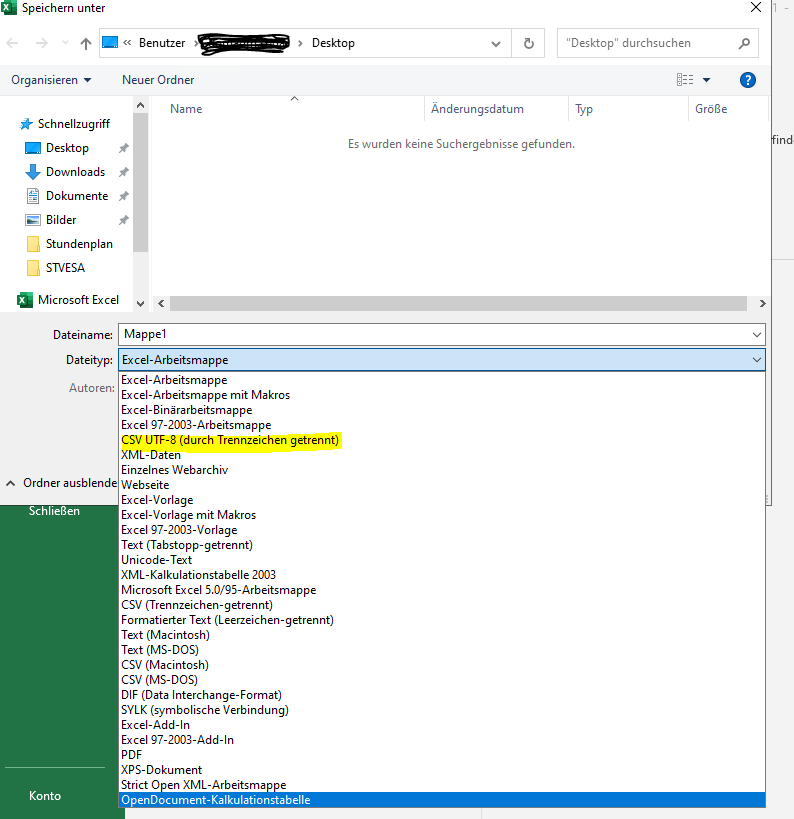The height and width of the screenshot is (819, 794).
Task: Select OpenDocument-Kalkulationstabelle file type
Action: pos(442,800)
